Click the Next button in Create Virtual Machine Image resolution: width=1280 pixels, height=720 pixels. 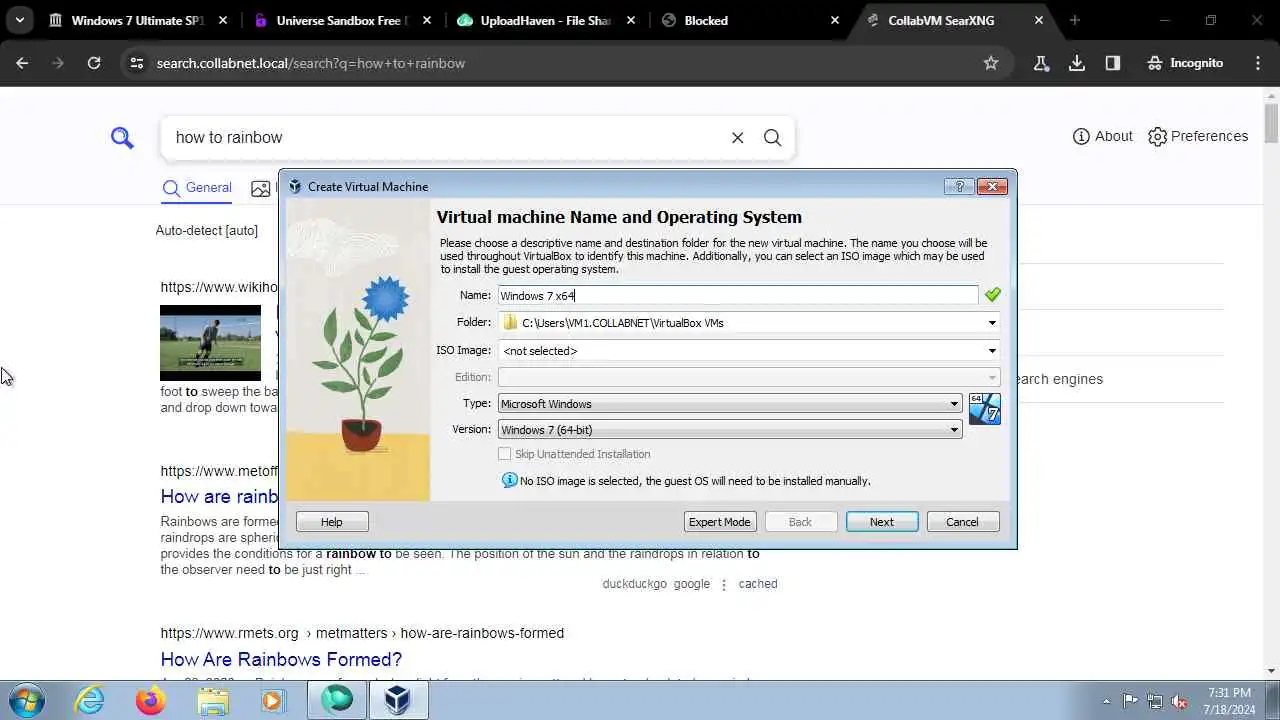pos(881,522)
